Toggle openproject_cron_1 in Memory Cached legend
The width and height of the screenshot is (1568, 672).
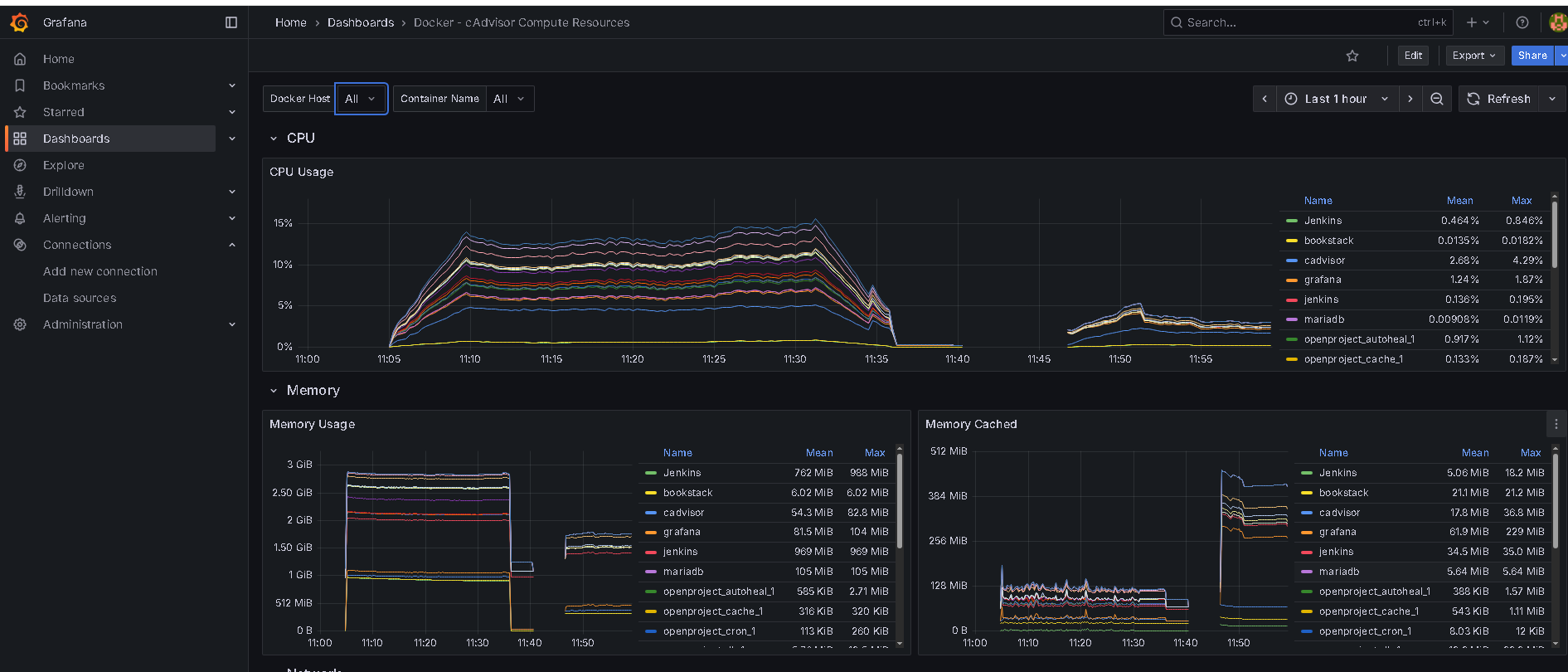coord(1366,631)
